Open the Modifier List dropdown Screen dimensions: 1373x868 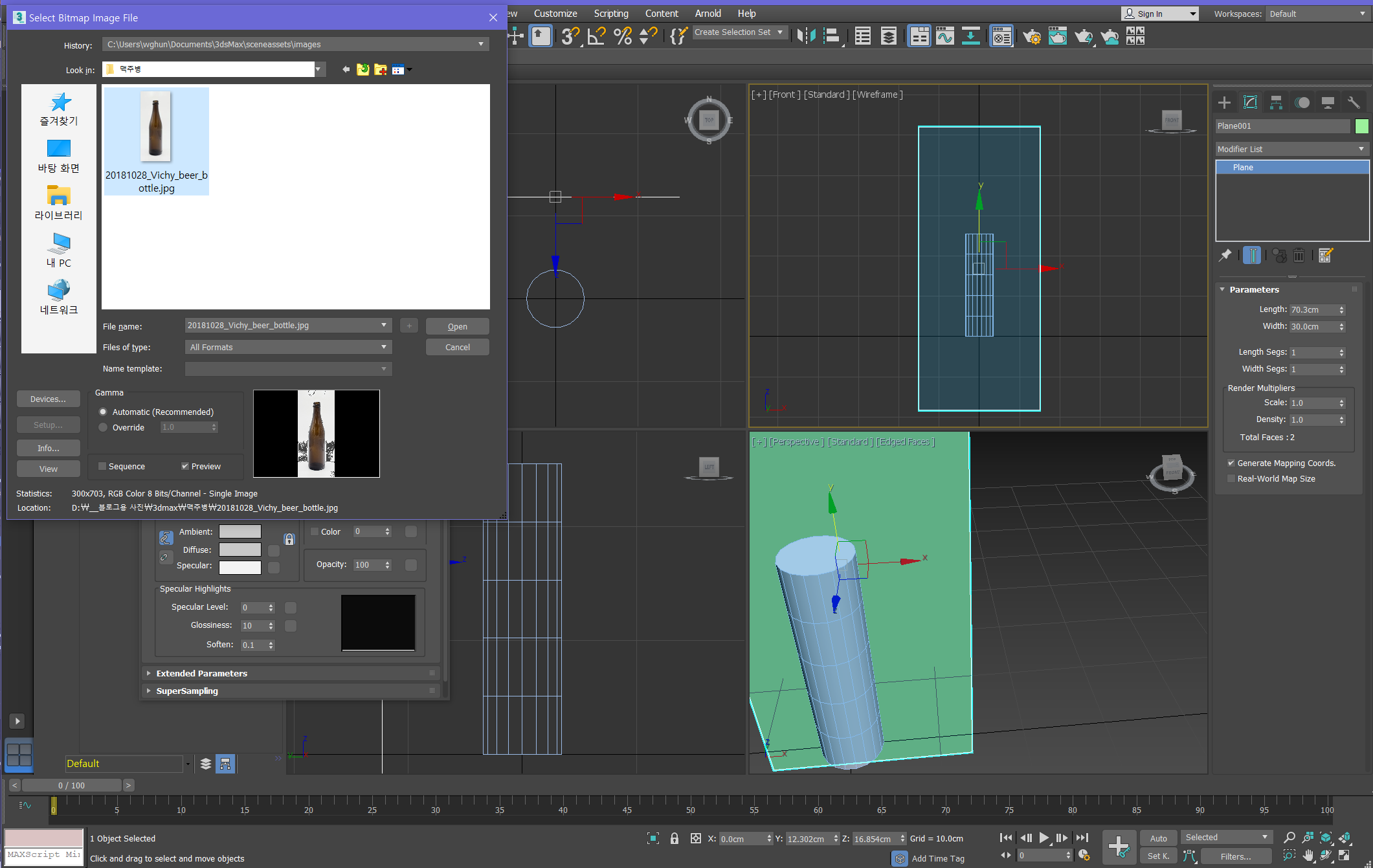1291,149
